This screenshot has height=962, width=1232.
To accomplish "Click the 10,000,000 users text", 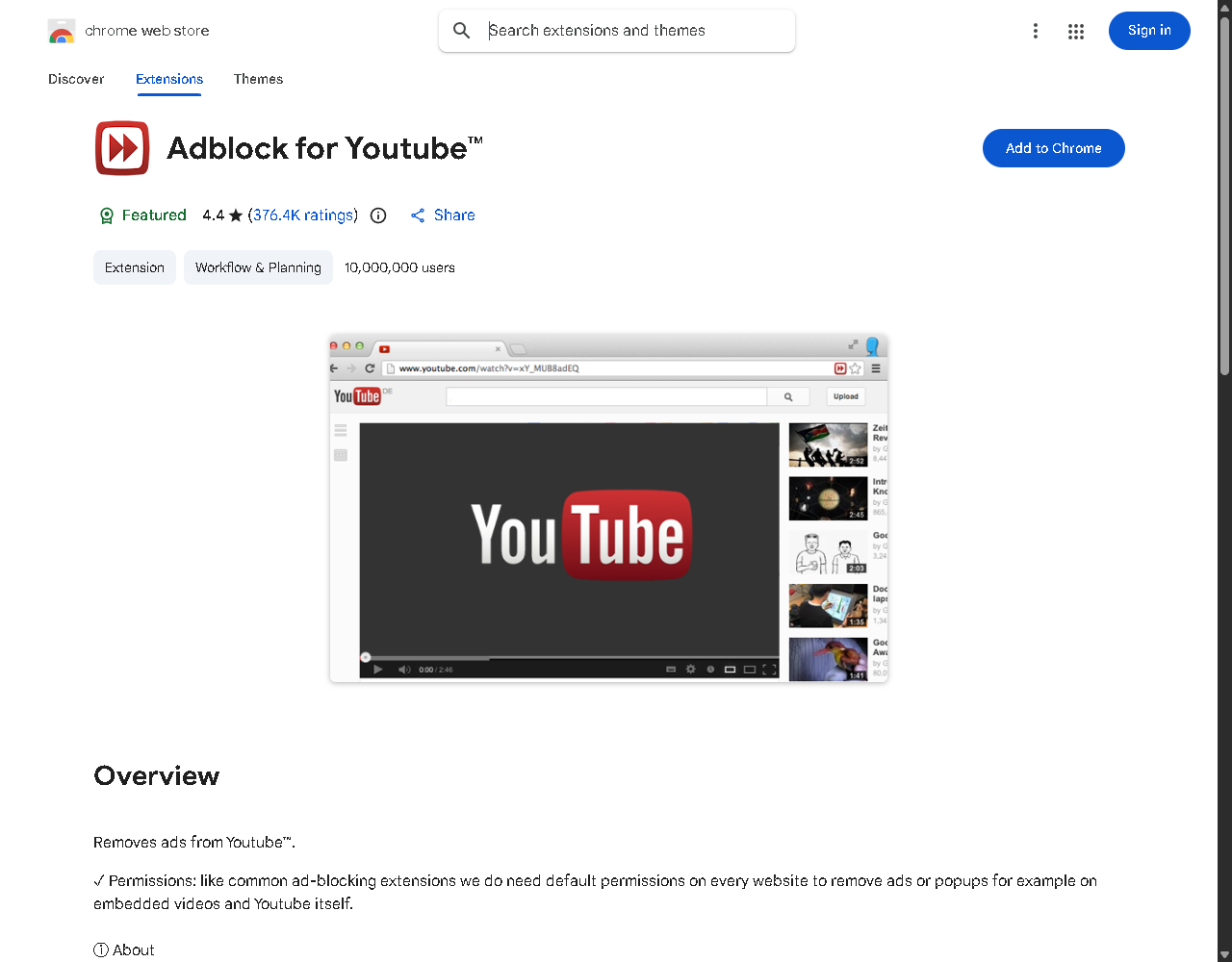I will pyautogui.click(x=399, y=267).
